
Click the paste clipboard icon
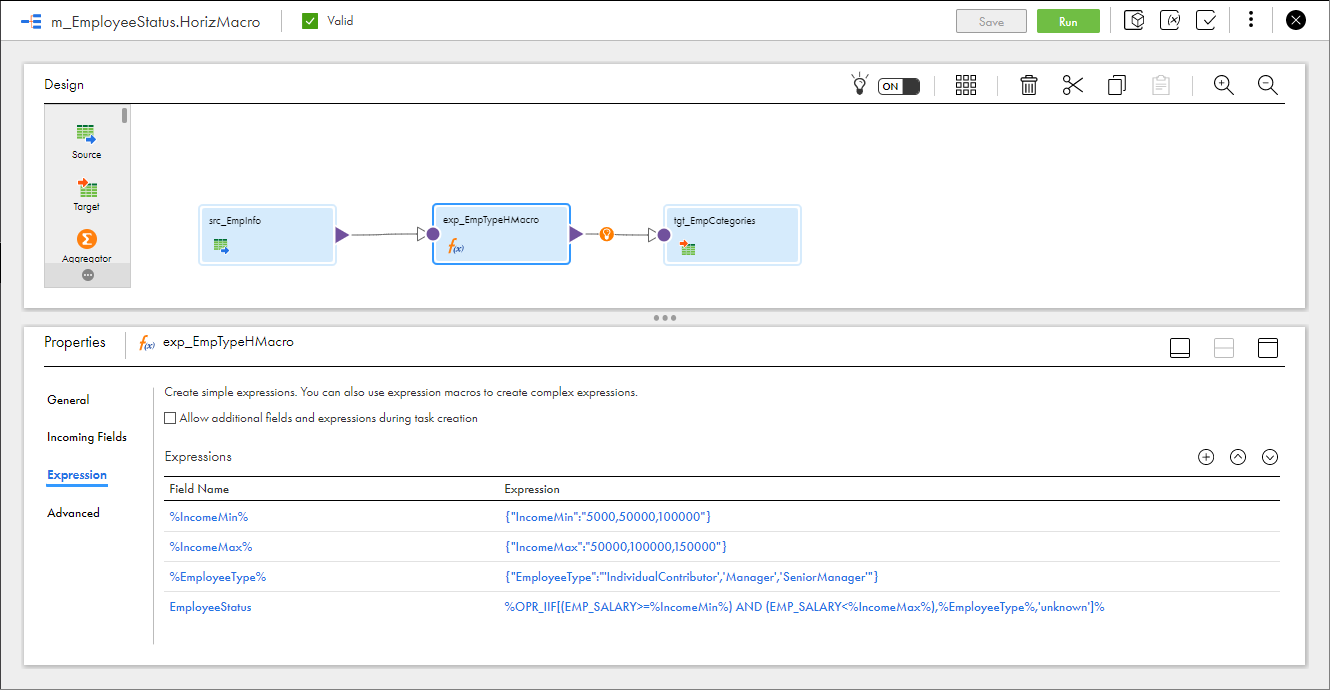point(1161,85)
